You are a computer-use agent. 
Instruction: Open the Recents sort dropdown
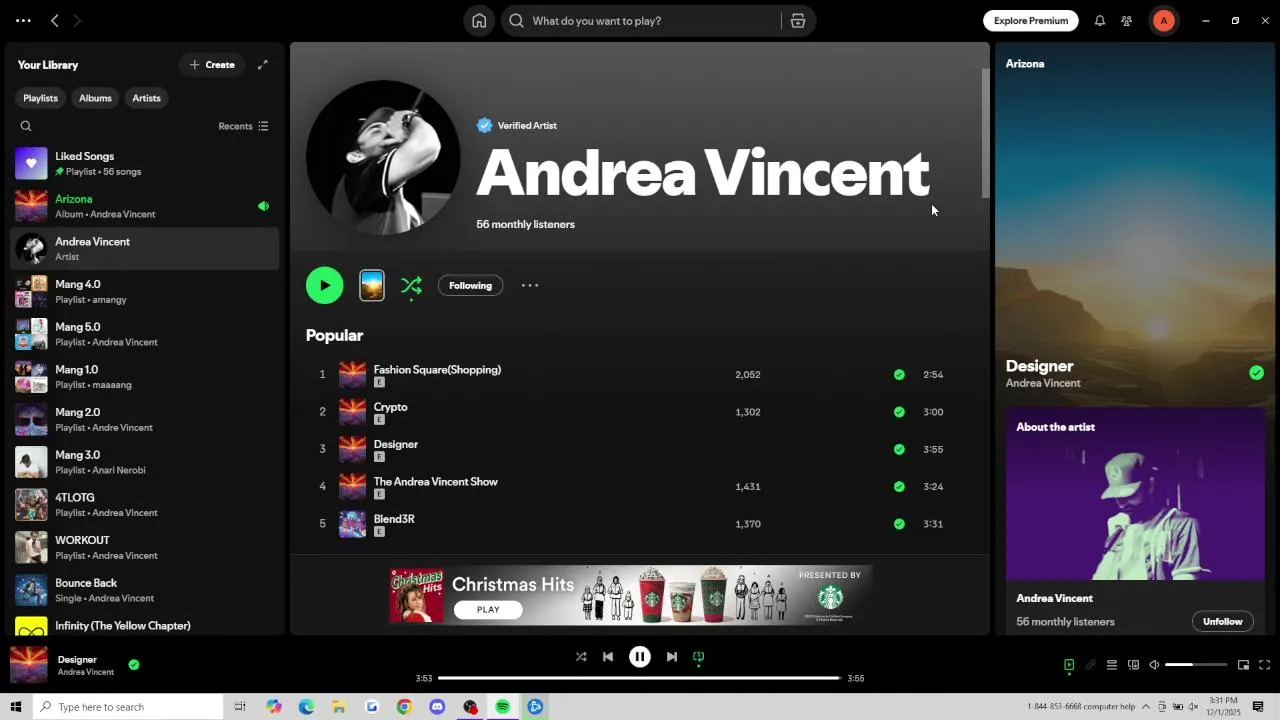click(243, 126)
